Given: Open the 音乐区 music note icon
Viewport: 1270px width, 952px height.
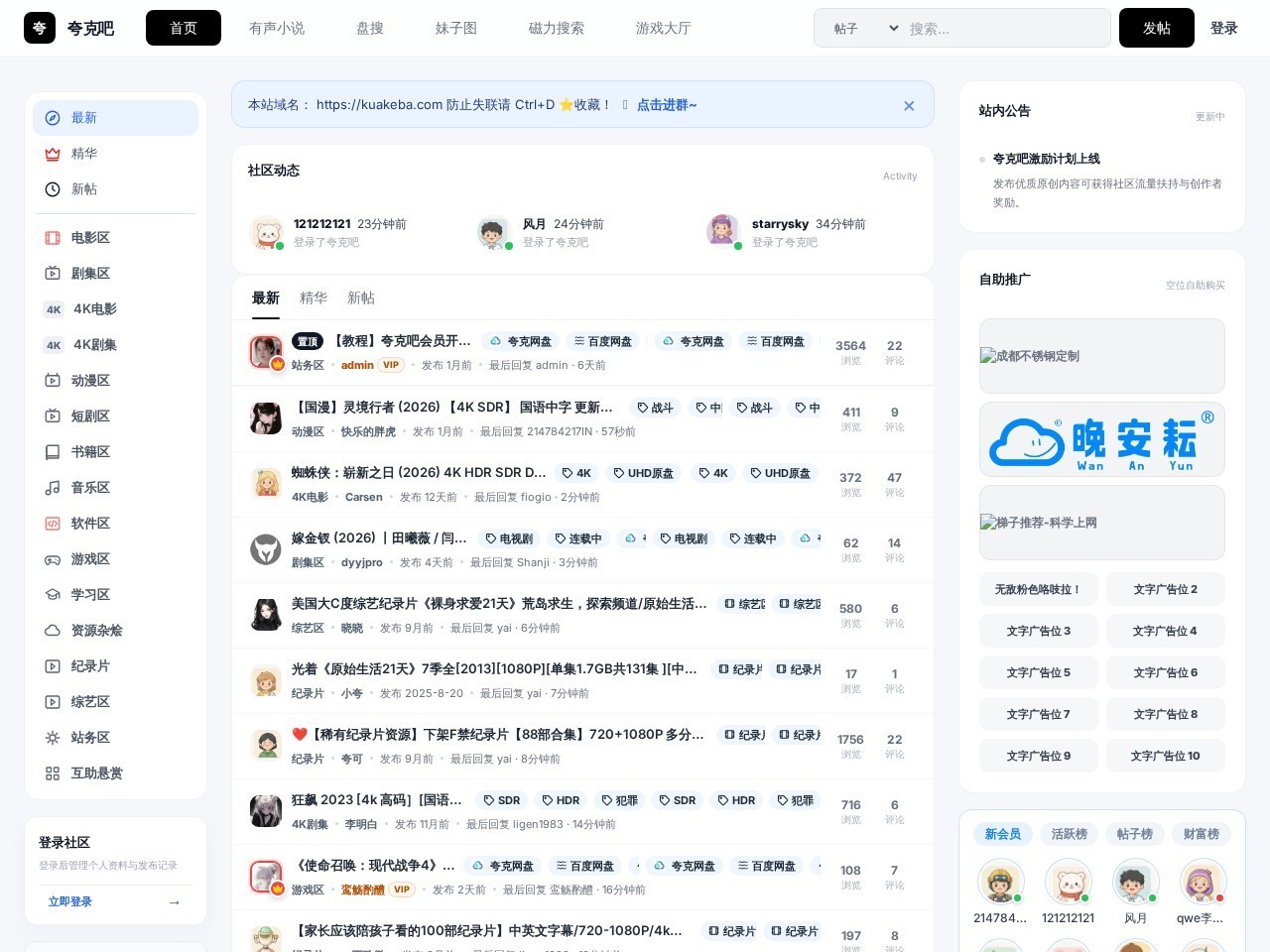Looking at the screenshot, I should pyautogui.click(x=53, y=488).
